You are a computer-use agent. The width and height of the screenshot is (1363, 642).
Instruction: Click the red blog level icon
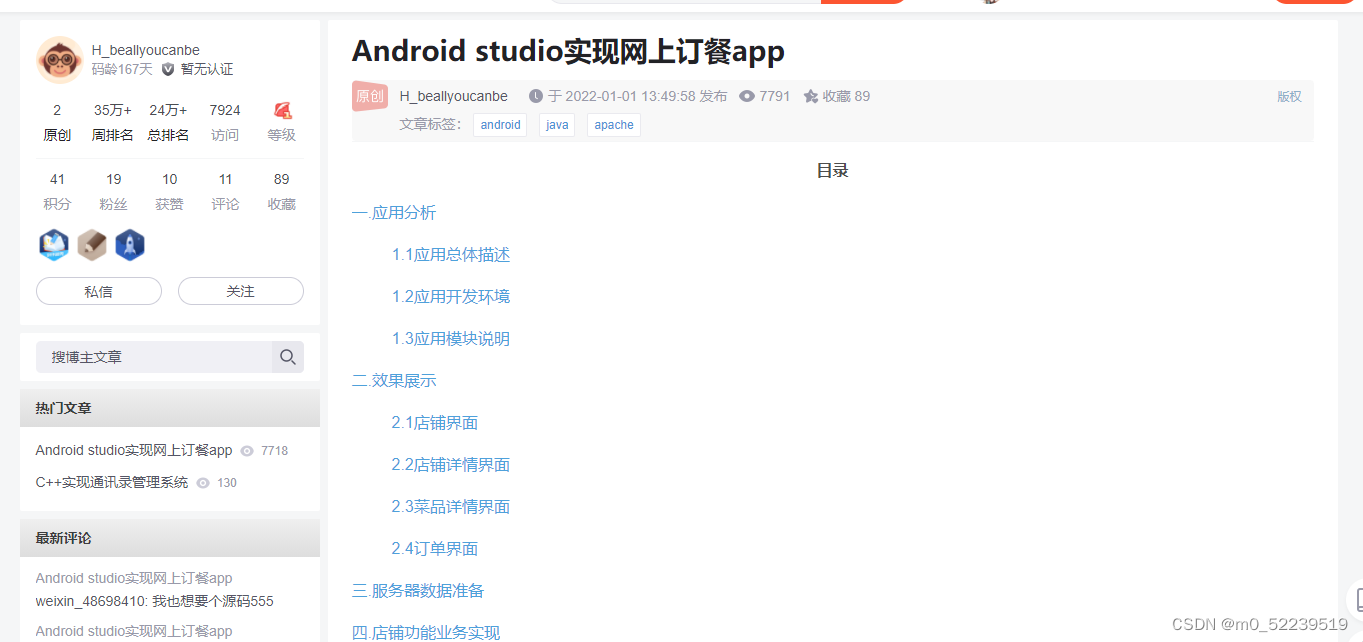click(x=282, y=110)
